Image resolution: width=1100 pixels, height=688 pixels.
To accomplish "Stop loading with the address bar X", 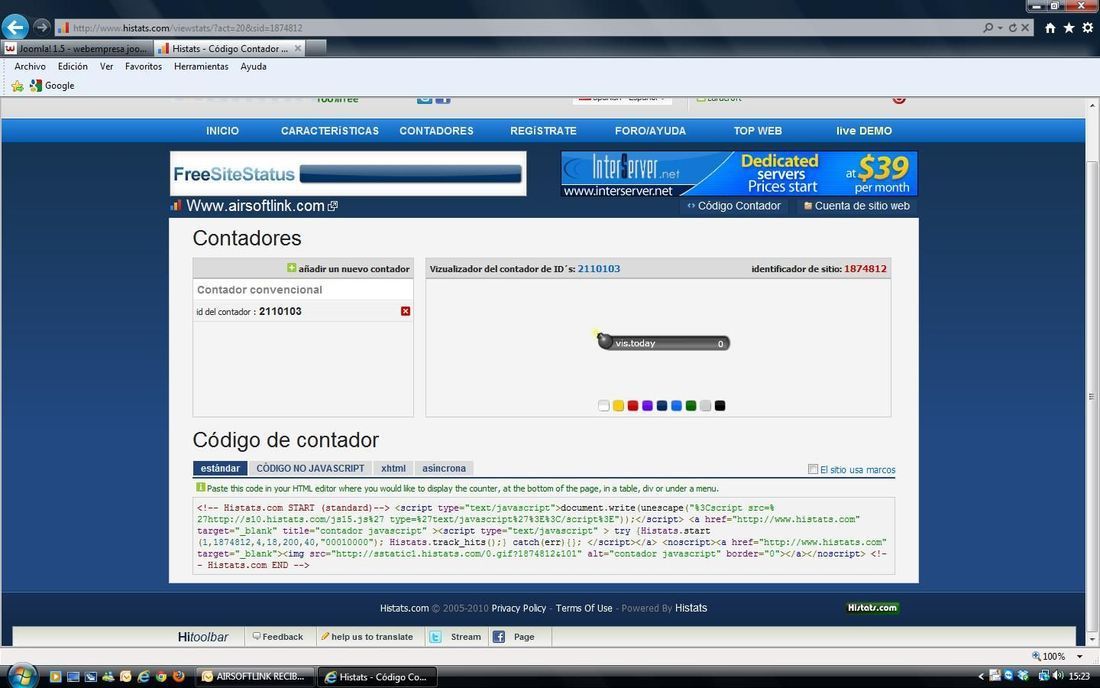I will [1025, 28].
